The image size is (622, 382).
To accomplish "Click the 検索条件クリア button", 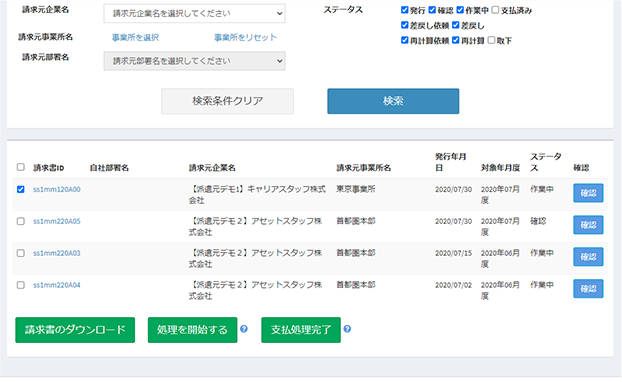I will [x=227, y=101].
